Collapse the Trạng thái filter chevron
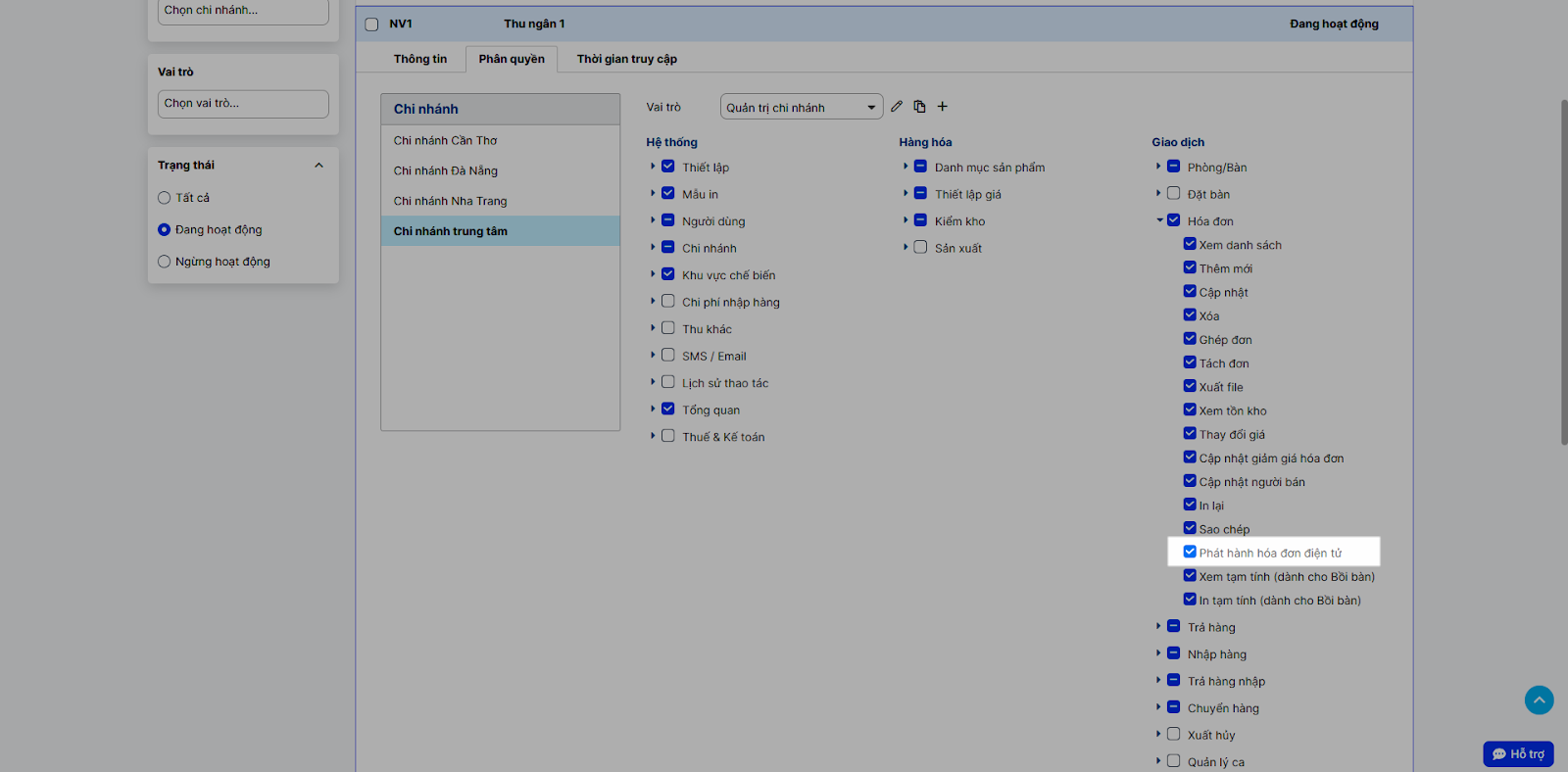The width and height of the screenshot is (1568, 772). 318,166
